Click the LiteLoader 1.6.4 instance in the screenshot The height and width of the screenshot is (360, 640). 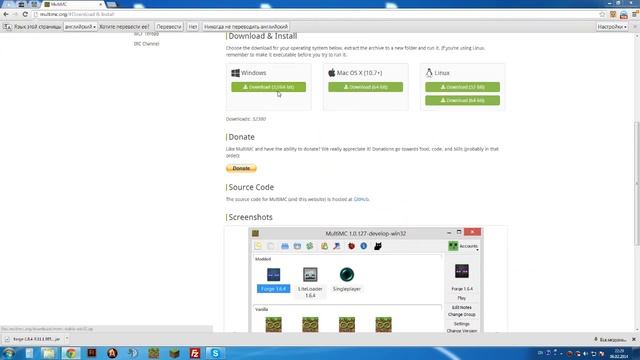(310, 282)
